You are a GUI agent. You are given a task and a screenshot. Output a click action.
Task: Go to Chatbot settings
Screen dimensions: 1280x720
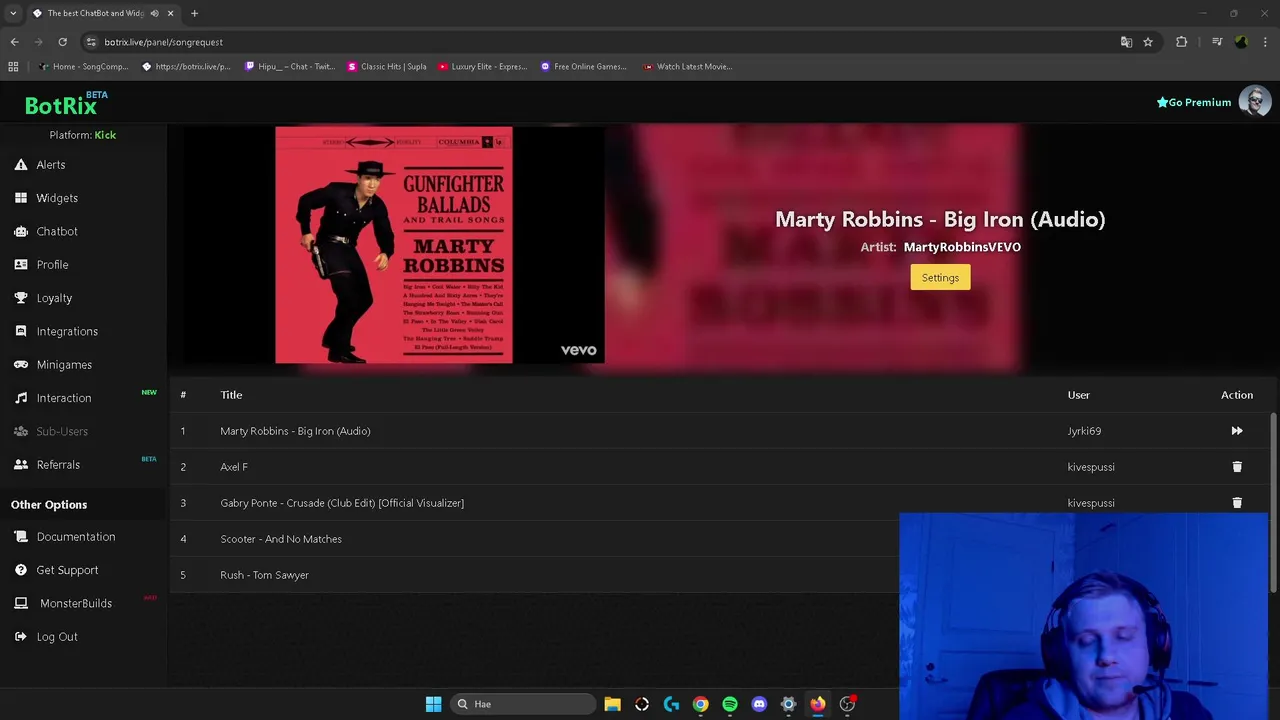tap(57, 231)
